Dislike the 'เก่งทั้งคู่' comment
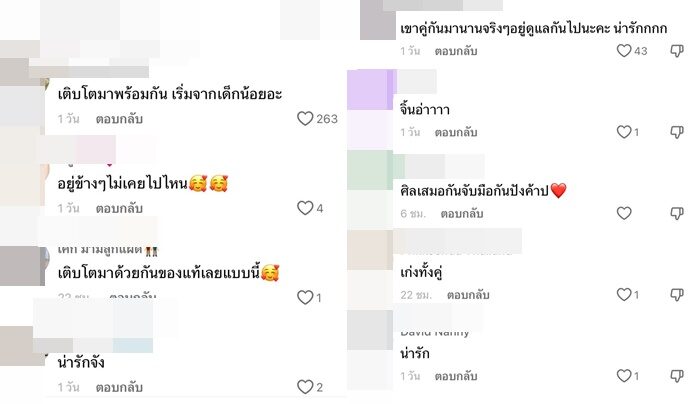 [677, 295]
